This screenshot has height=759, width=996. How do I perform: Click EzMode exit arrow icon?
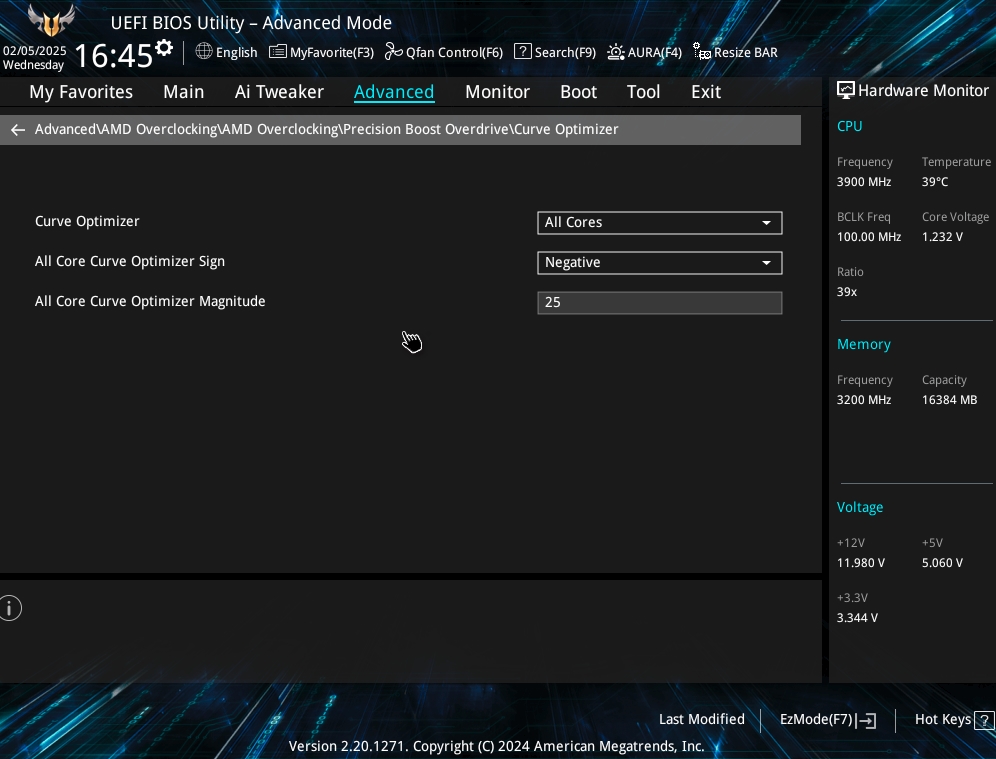(866, 720)
